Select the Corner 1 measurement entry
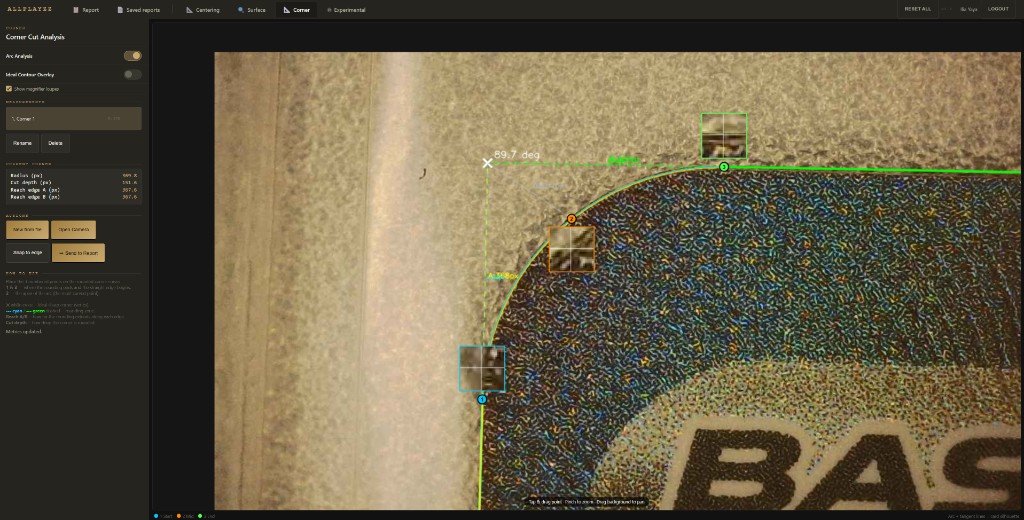Image resolution: width=1024 pixels, height=520 pixels. coord(73,119)
